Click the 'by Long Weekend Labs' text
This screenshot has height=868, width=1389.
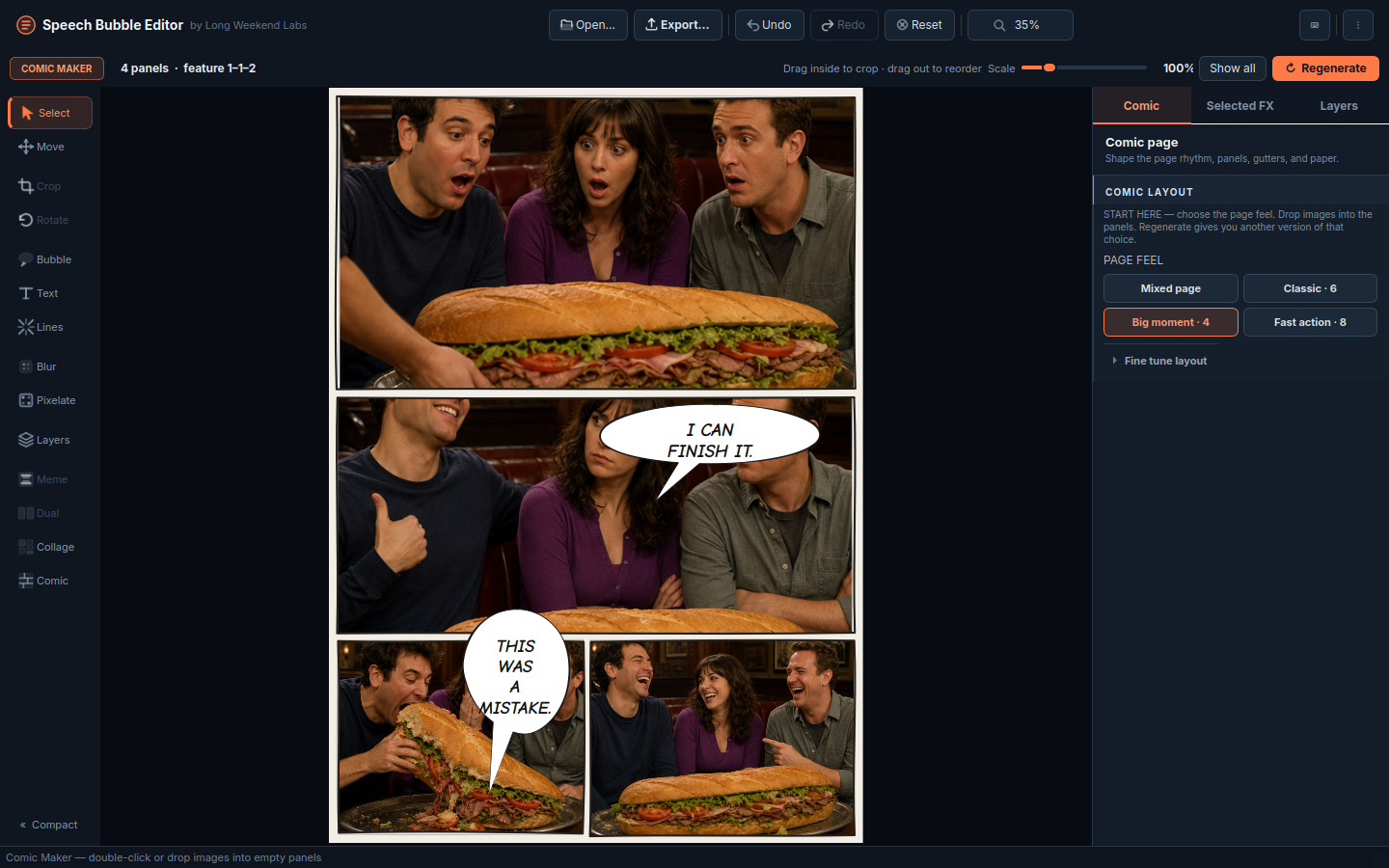coord(248,25)
